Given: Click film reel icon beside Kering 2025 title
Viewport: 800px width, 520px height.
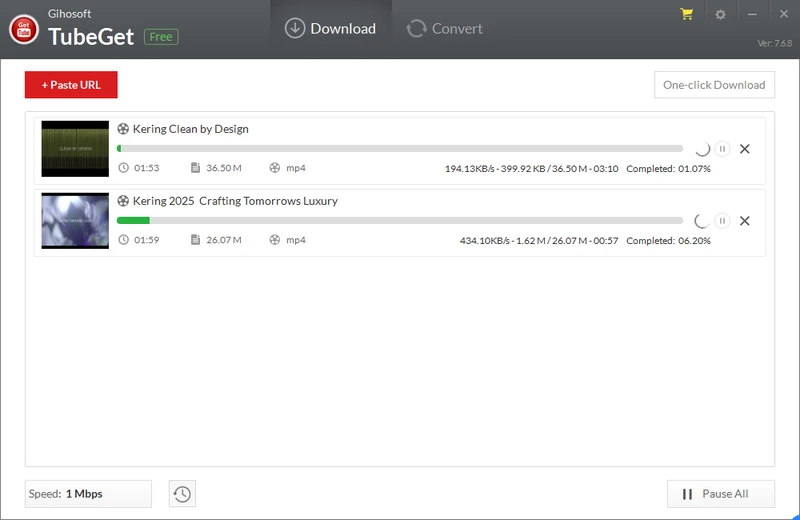Looking at the screenshot, I should [123, 201].
